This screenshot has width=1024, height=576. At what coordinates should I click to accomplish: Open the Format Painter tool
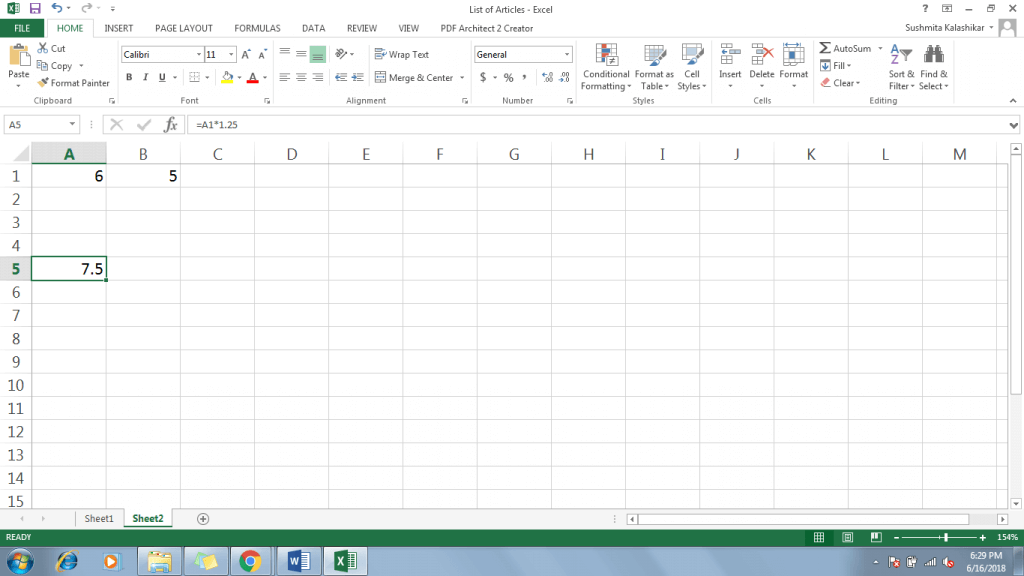pos(74,83)
